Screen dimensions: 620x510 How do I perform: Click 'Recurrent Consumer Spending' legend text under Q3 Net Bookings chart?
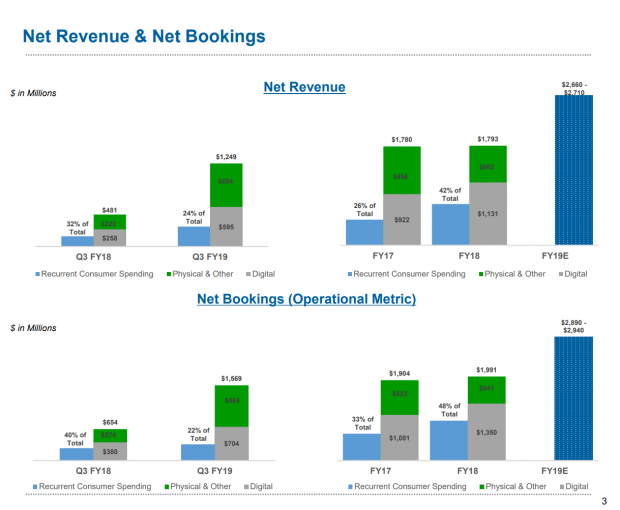coord(95,486)
